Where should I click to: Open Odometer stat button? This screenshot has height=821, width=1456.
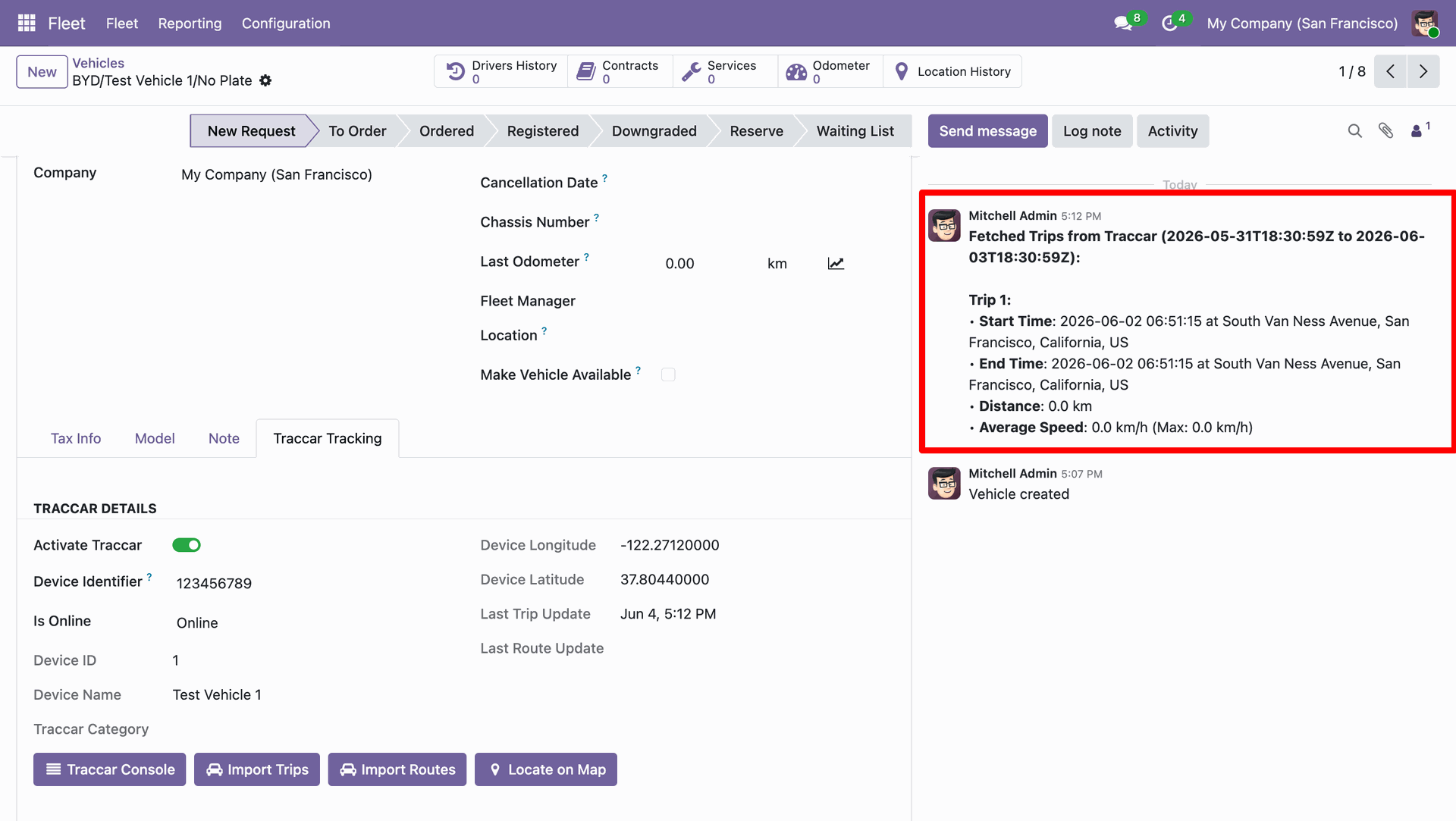[830, 71]
